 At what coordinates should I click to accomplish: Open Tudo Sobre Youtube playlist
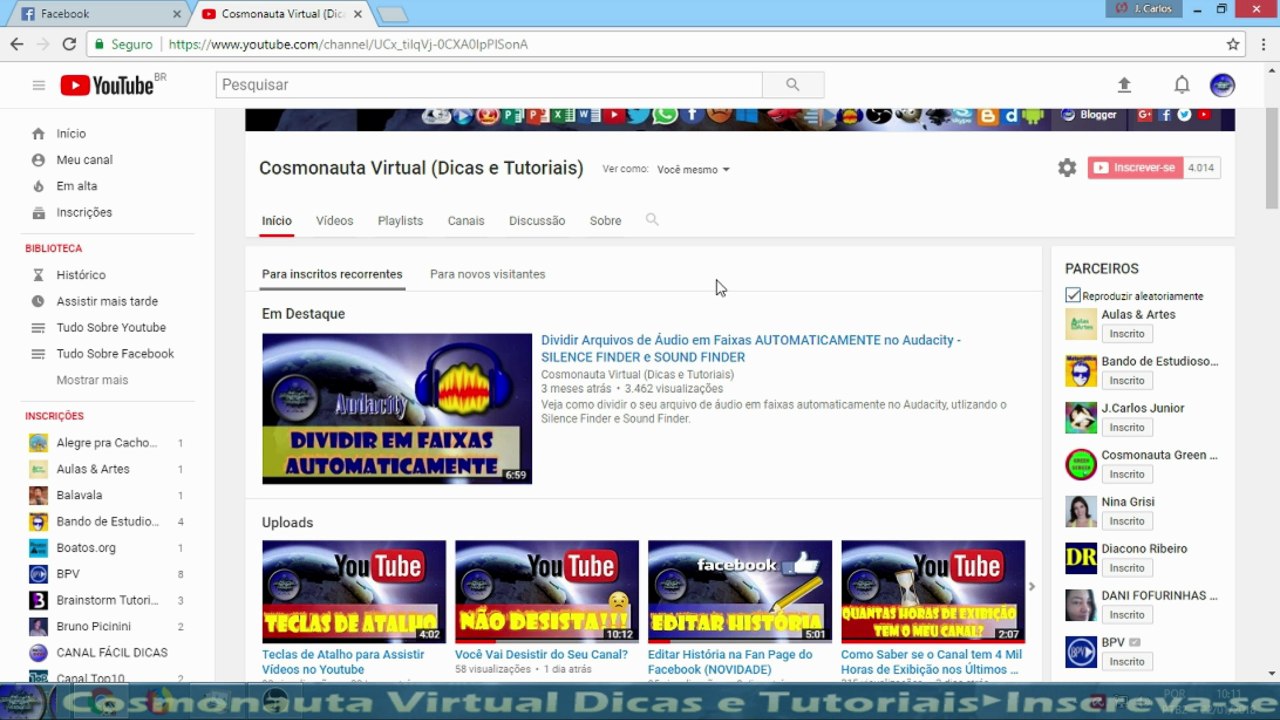point(110,327)
